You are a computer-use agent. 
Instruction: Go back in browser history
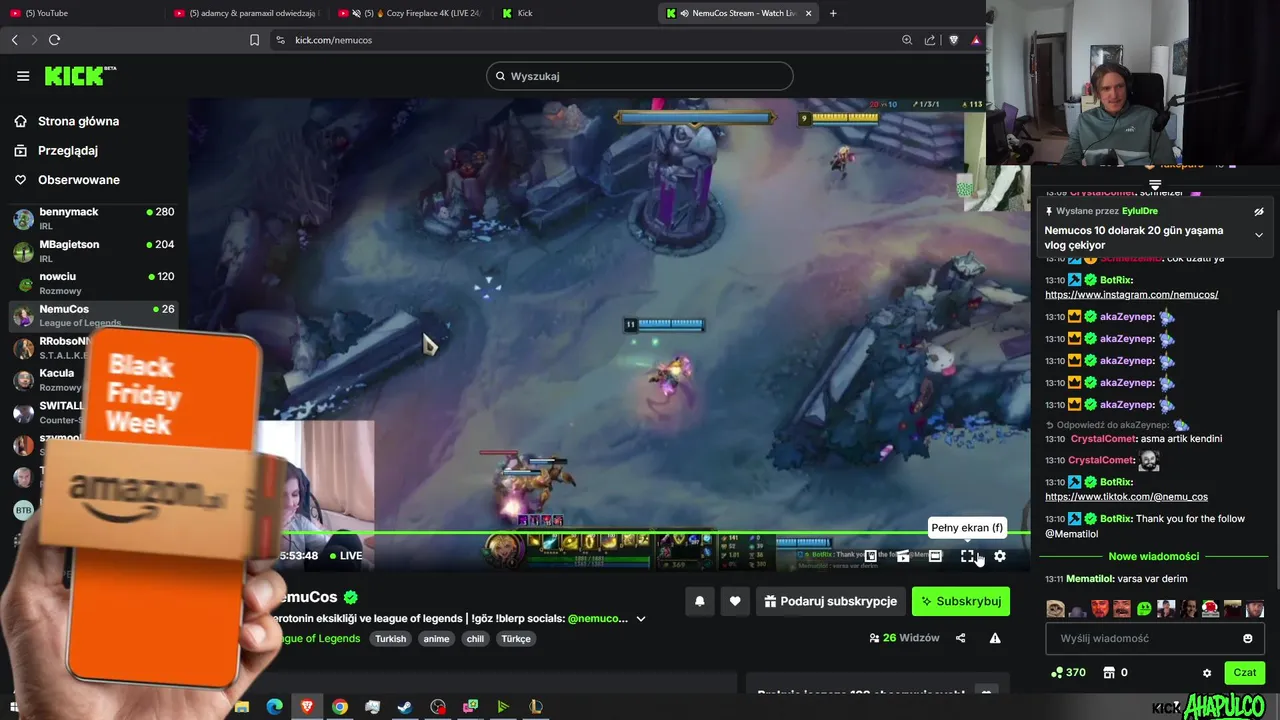[x=14, y=40]
